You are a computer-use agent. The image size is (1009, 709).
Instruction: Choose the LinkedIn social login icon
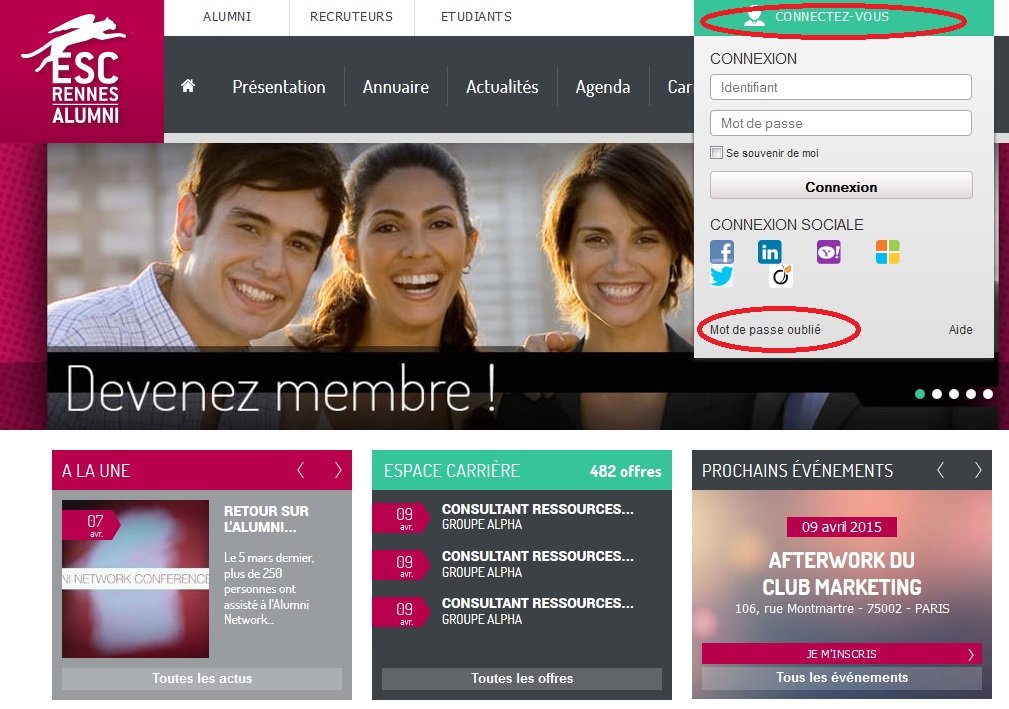point(769,252)
